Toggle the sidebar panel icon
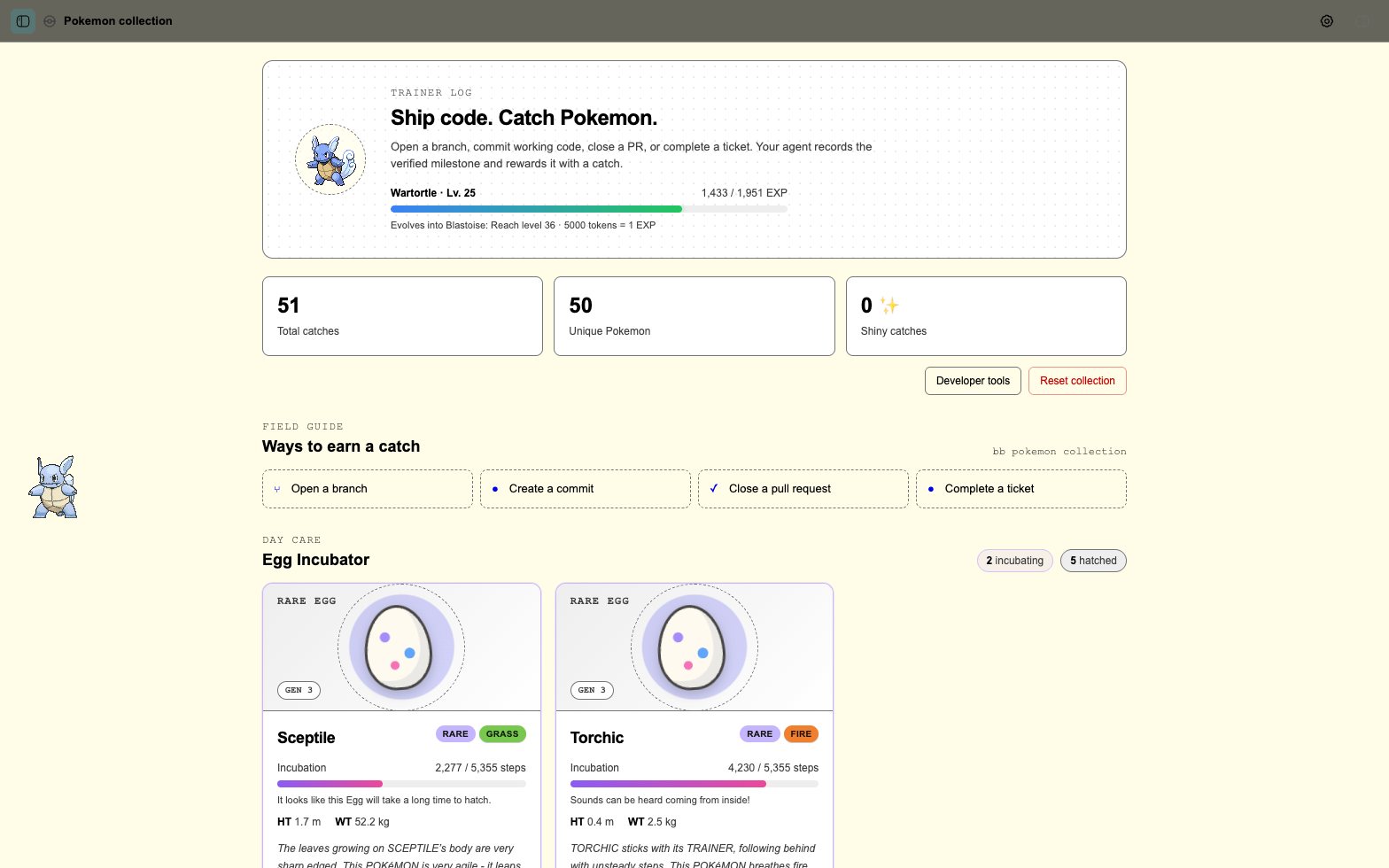Screen dimensions: 1389x868 coord(23,21)
